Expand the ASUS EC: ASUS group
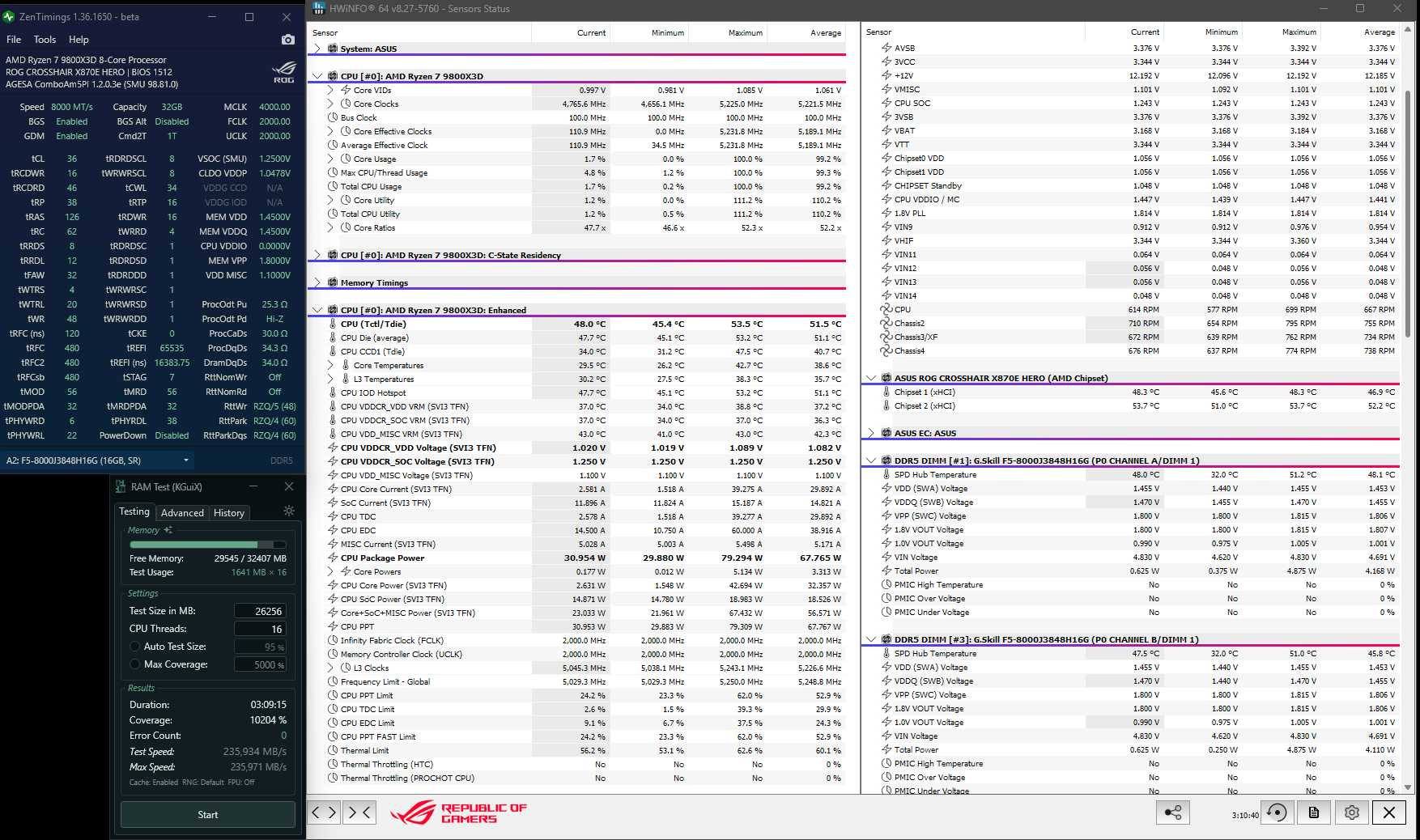Screen dimensions: 1420x840 tap(871, 433)
